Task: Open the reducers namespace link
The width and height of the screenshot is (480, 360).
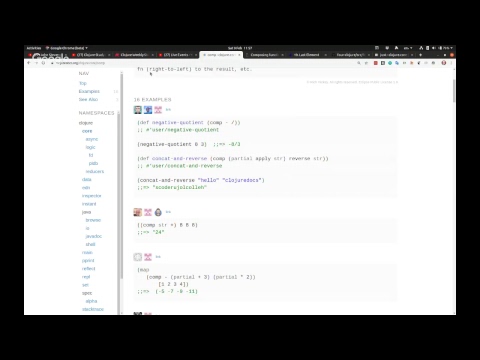Action: coord(95,171)
